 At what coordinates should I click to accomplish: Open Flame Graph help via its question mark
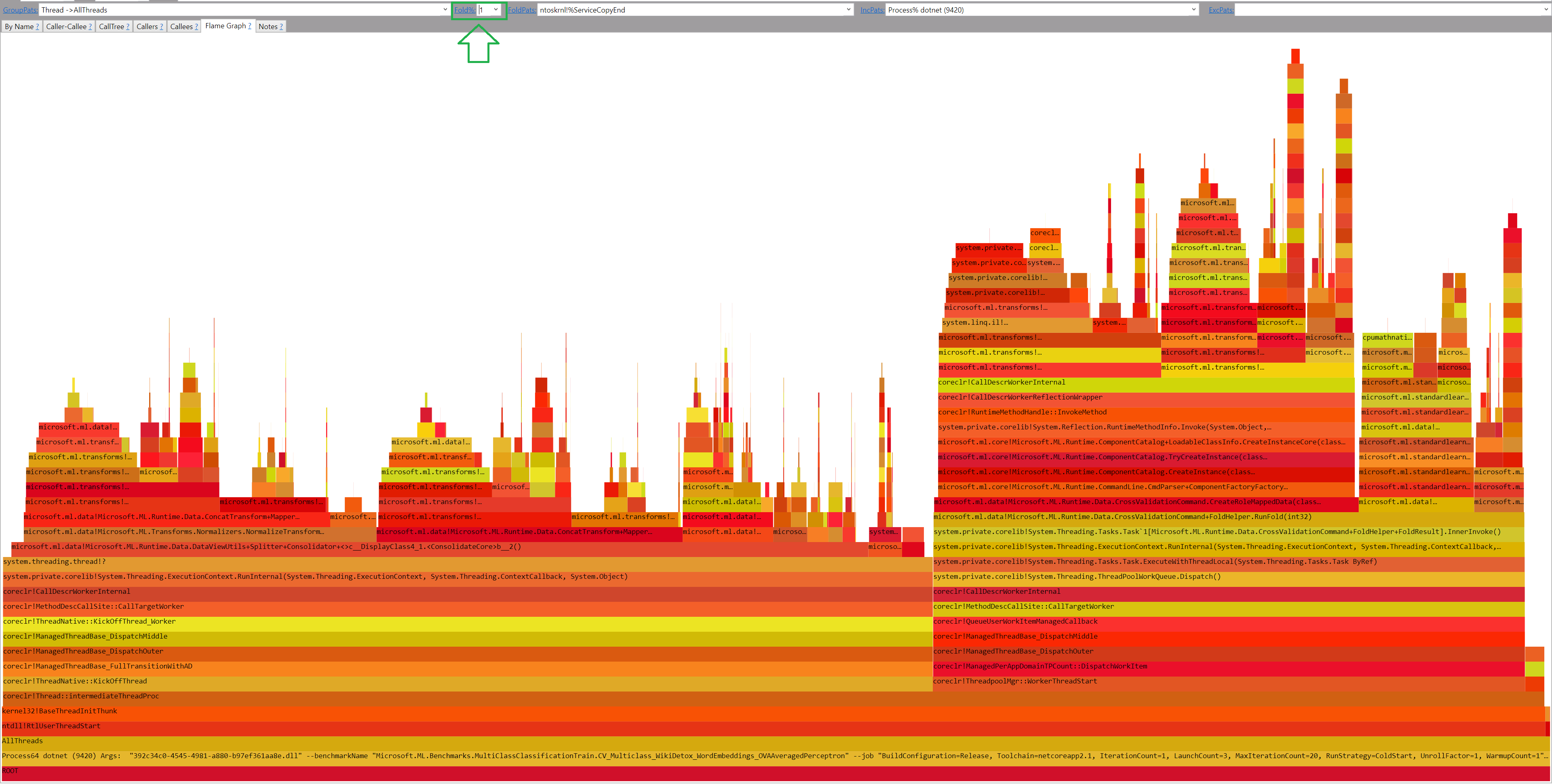tap(249, 26)
